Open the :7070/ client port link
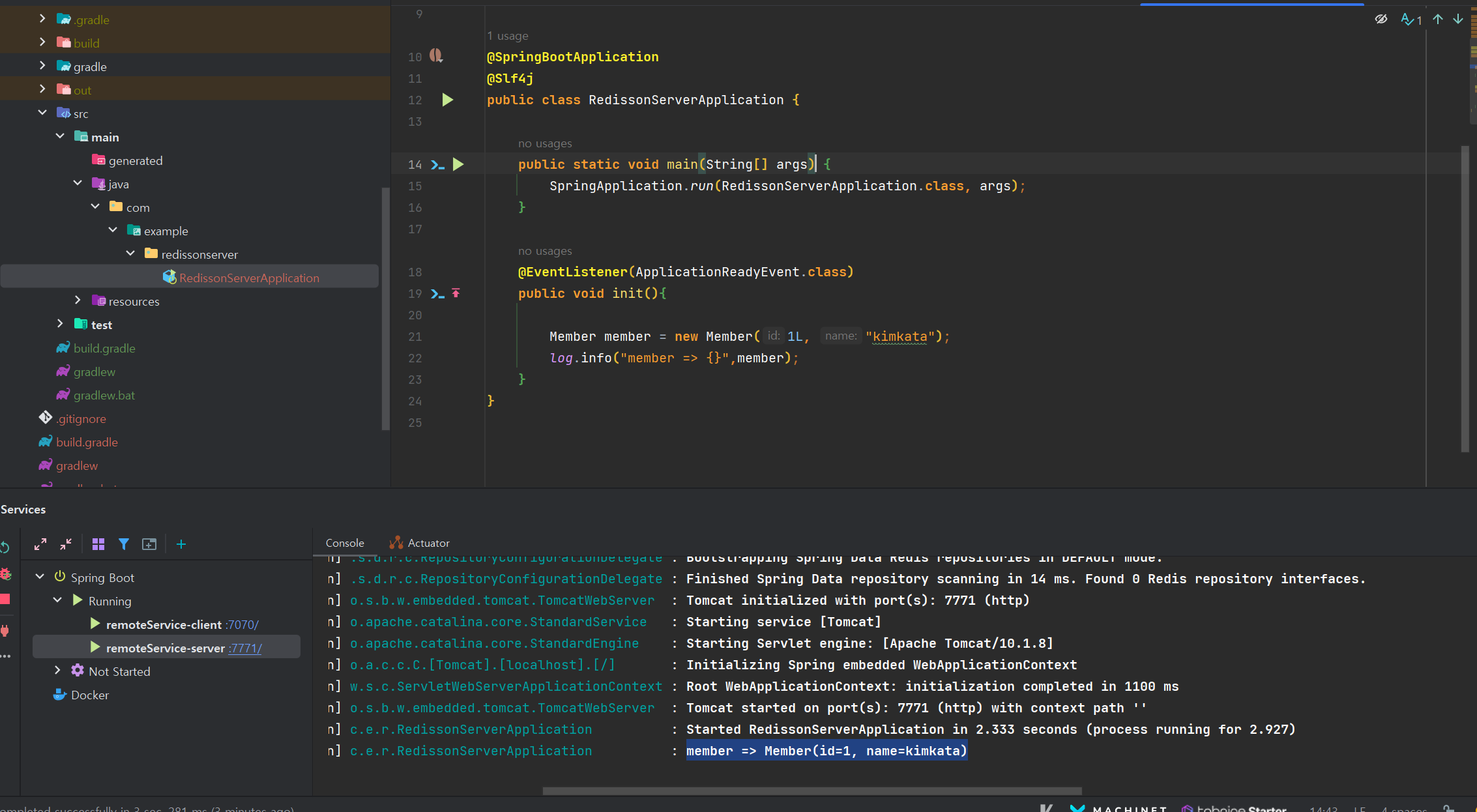 click(242, 625)
